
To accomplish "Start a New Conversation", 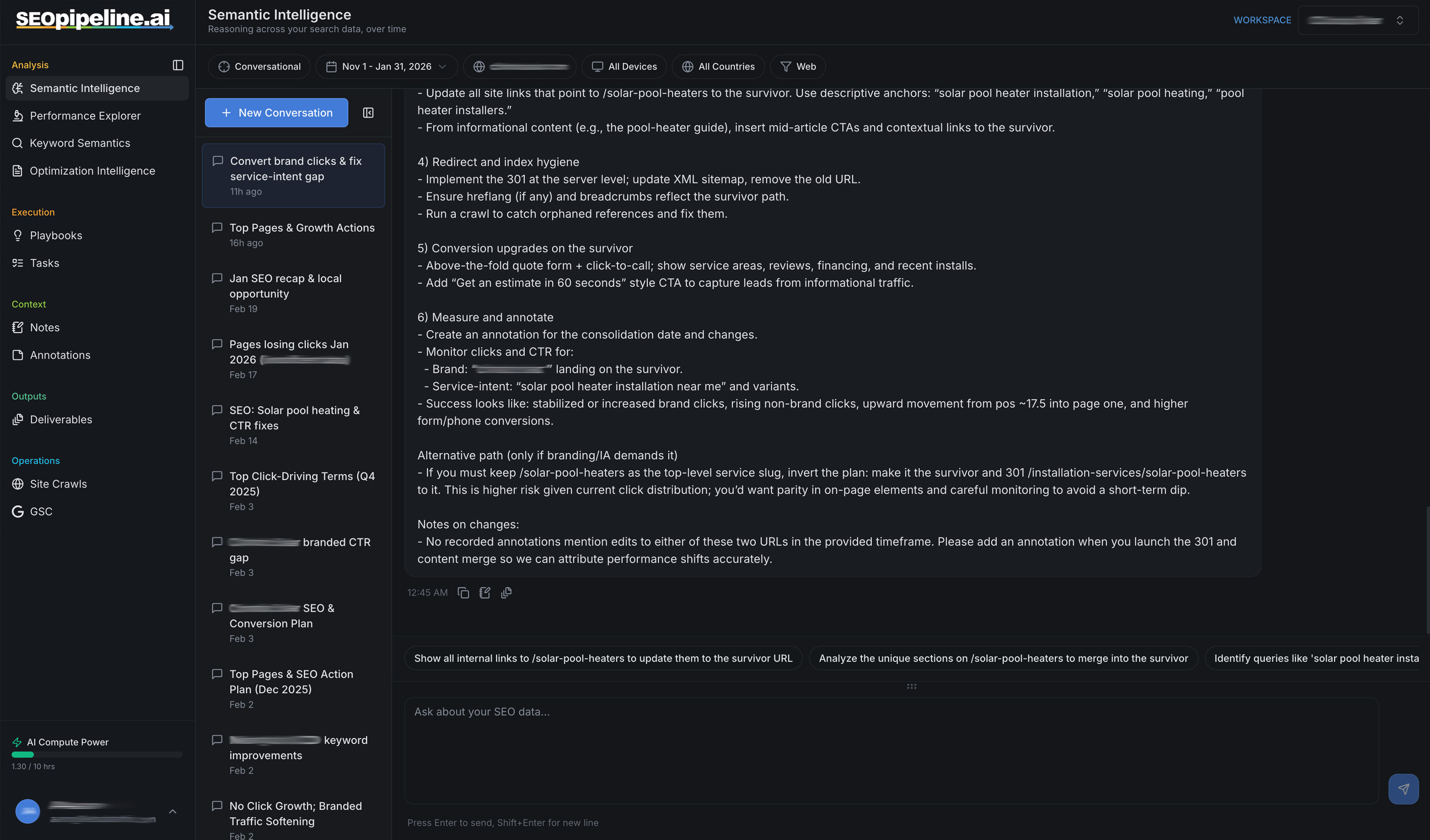I will 276,112.
